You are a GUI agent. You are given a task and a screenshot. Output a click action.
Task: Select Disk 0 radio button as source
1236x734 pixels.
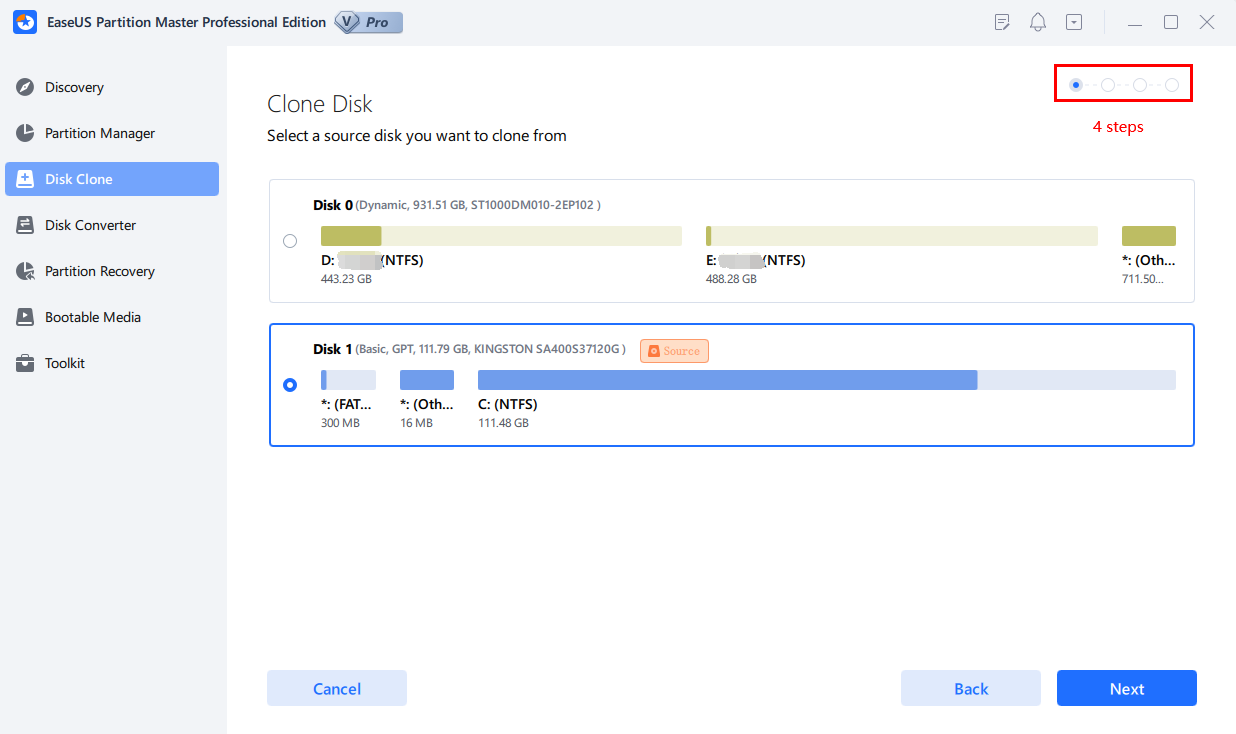click(x=290, y=241)
